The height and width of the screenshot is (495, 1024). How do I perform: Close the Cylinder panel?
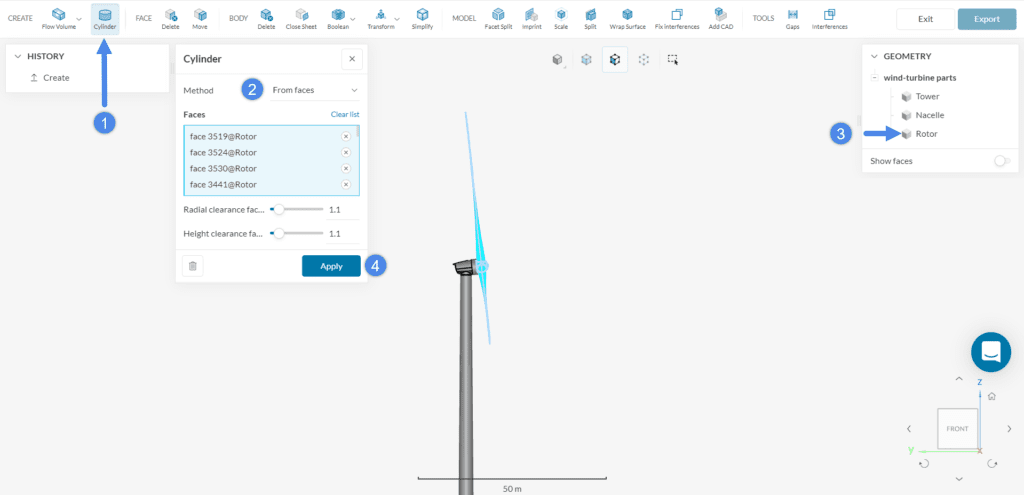tap(352, 59)
